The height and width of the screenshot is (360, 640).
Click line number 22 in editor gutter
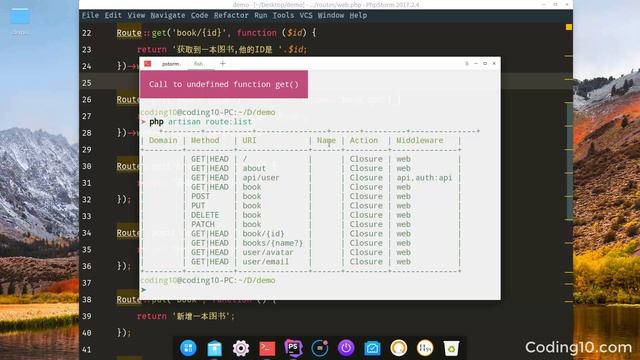[x=87, y=33]
